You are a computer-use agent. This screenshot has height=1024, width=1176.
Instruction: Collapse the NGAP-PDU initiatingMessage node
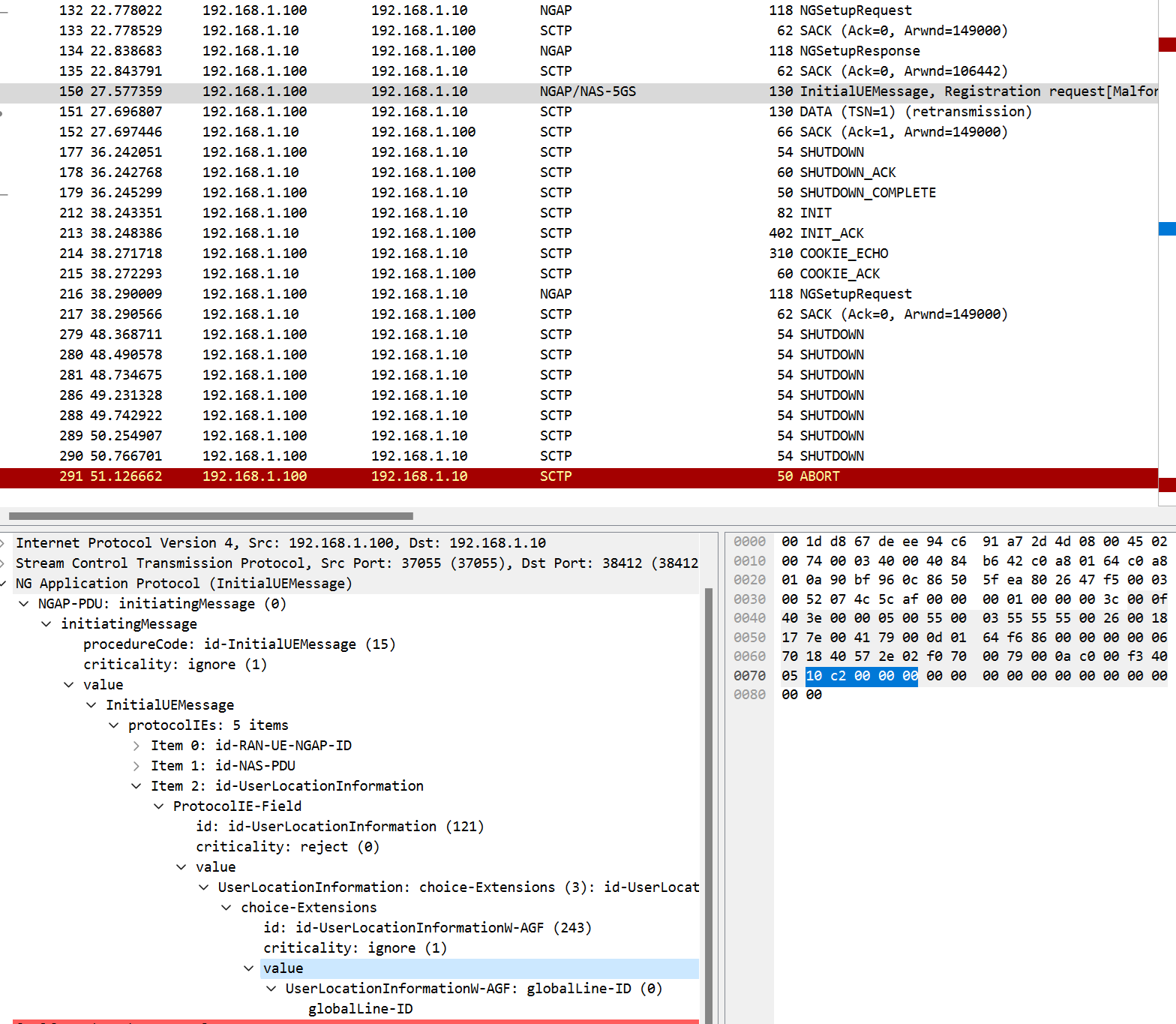[24, 604]
